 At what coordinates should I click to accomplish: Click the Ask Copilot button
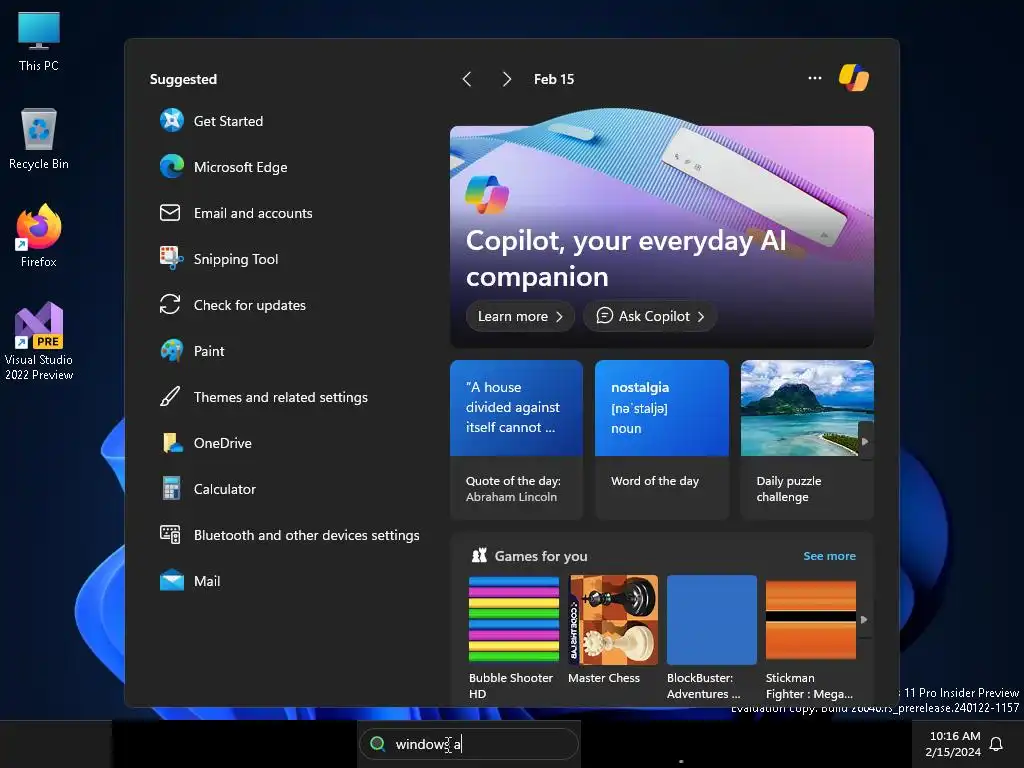click(650, 316)
